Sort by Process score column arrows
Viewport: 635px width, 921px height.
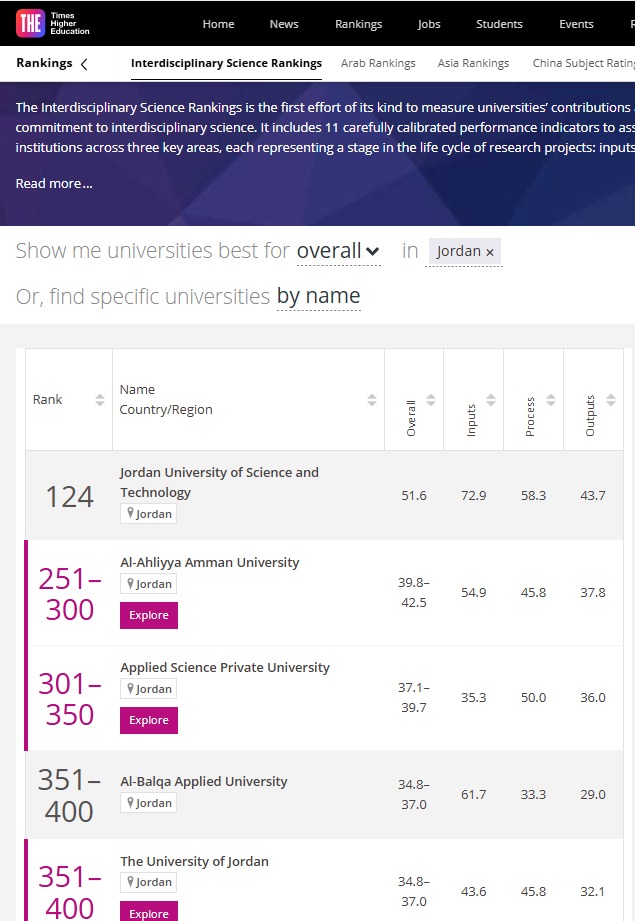pyautogui.click(x=550, y=400)
